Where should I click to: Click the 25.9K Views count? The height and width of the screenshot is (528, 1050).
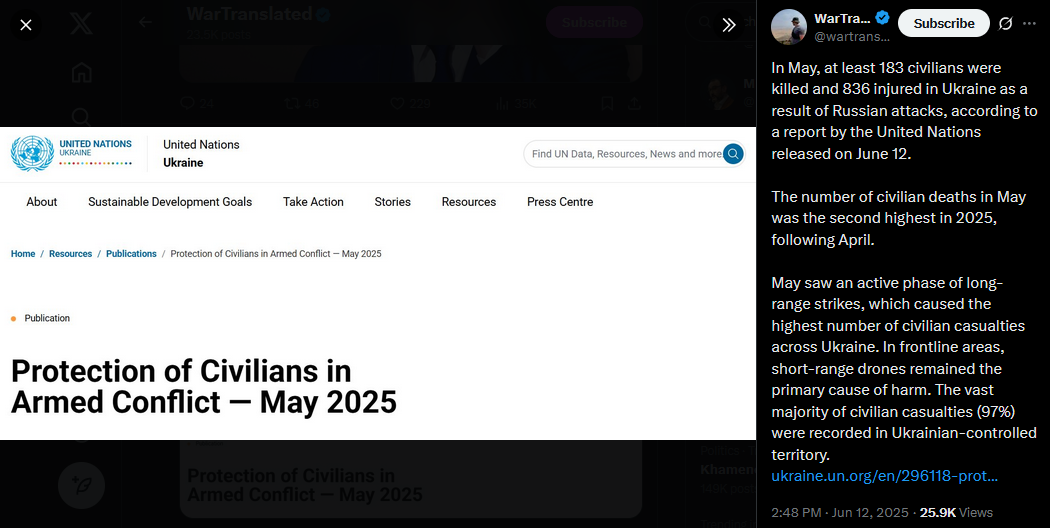956,513
